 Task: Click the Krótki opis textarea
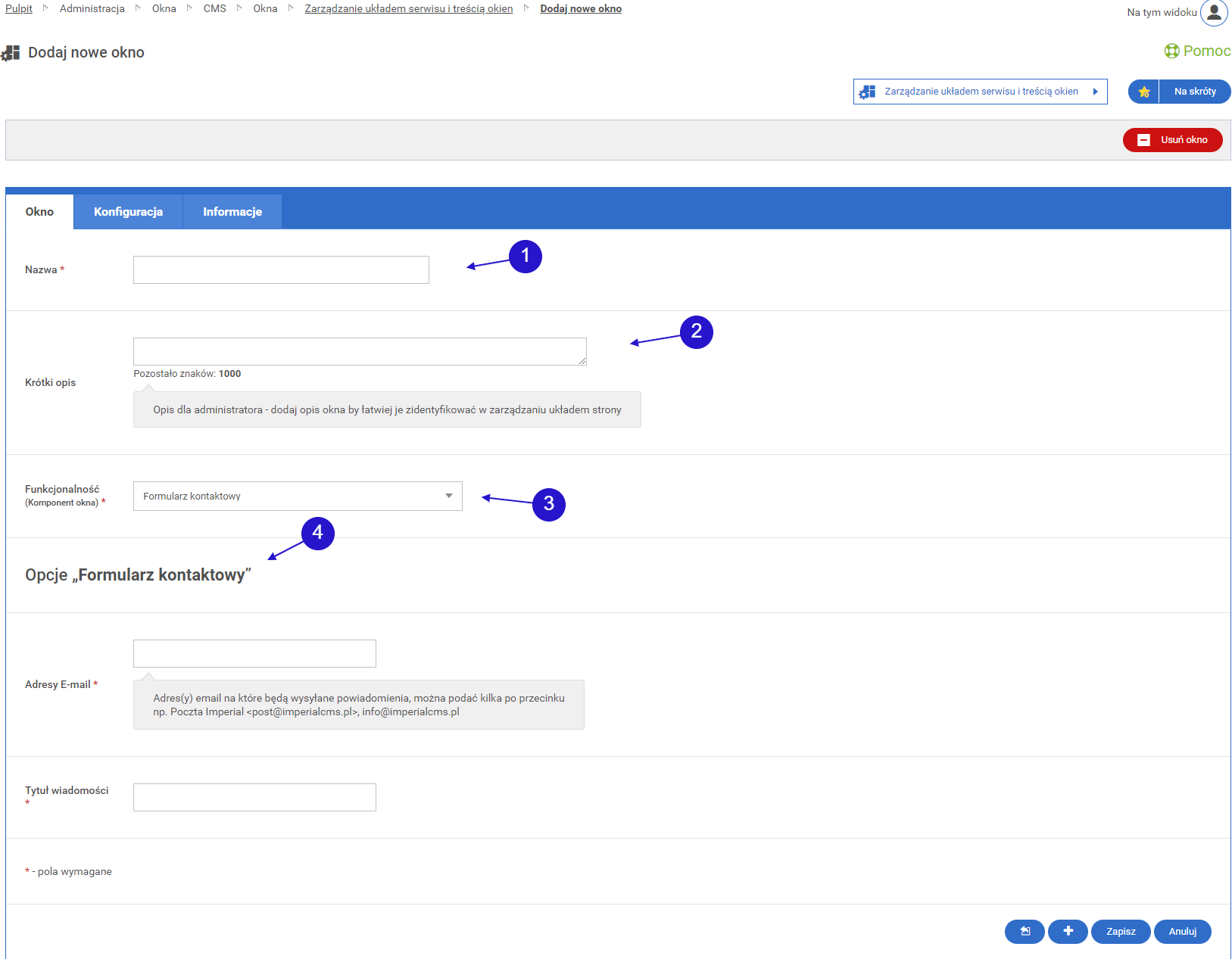360,351
